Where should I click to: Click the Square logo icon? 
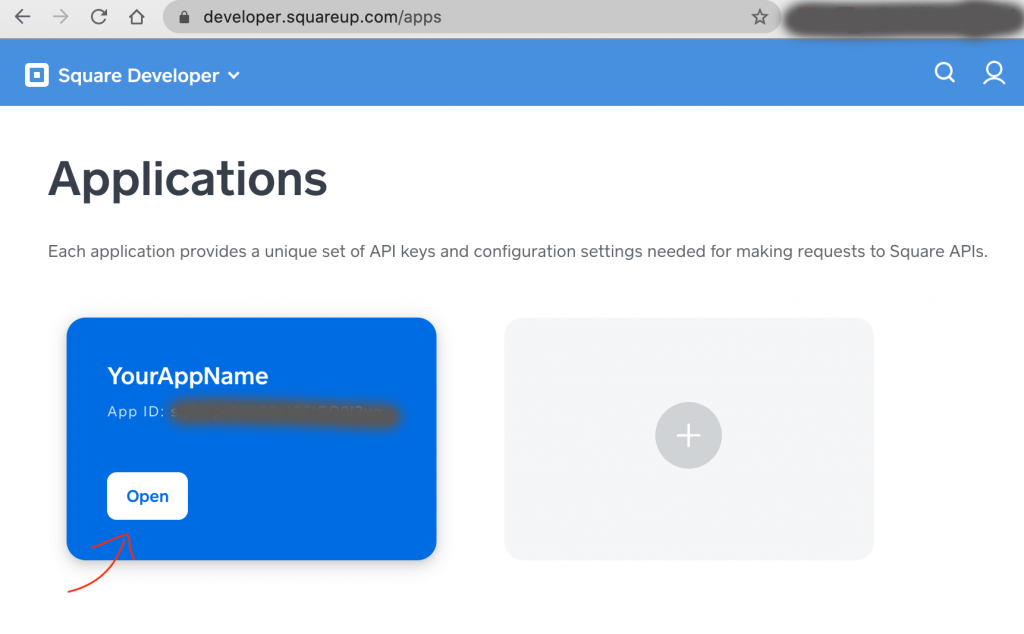point(37,75)
